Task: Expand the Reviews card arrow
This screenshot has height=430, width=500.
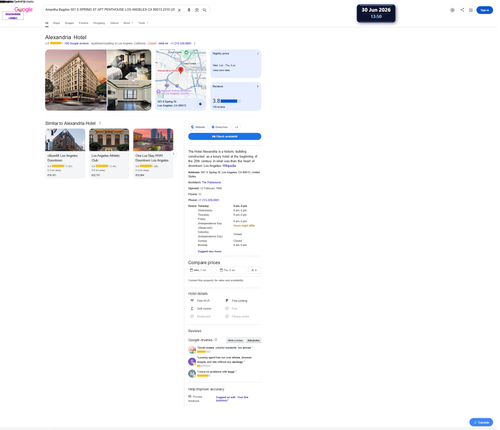Action: pos(258,86)
